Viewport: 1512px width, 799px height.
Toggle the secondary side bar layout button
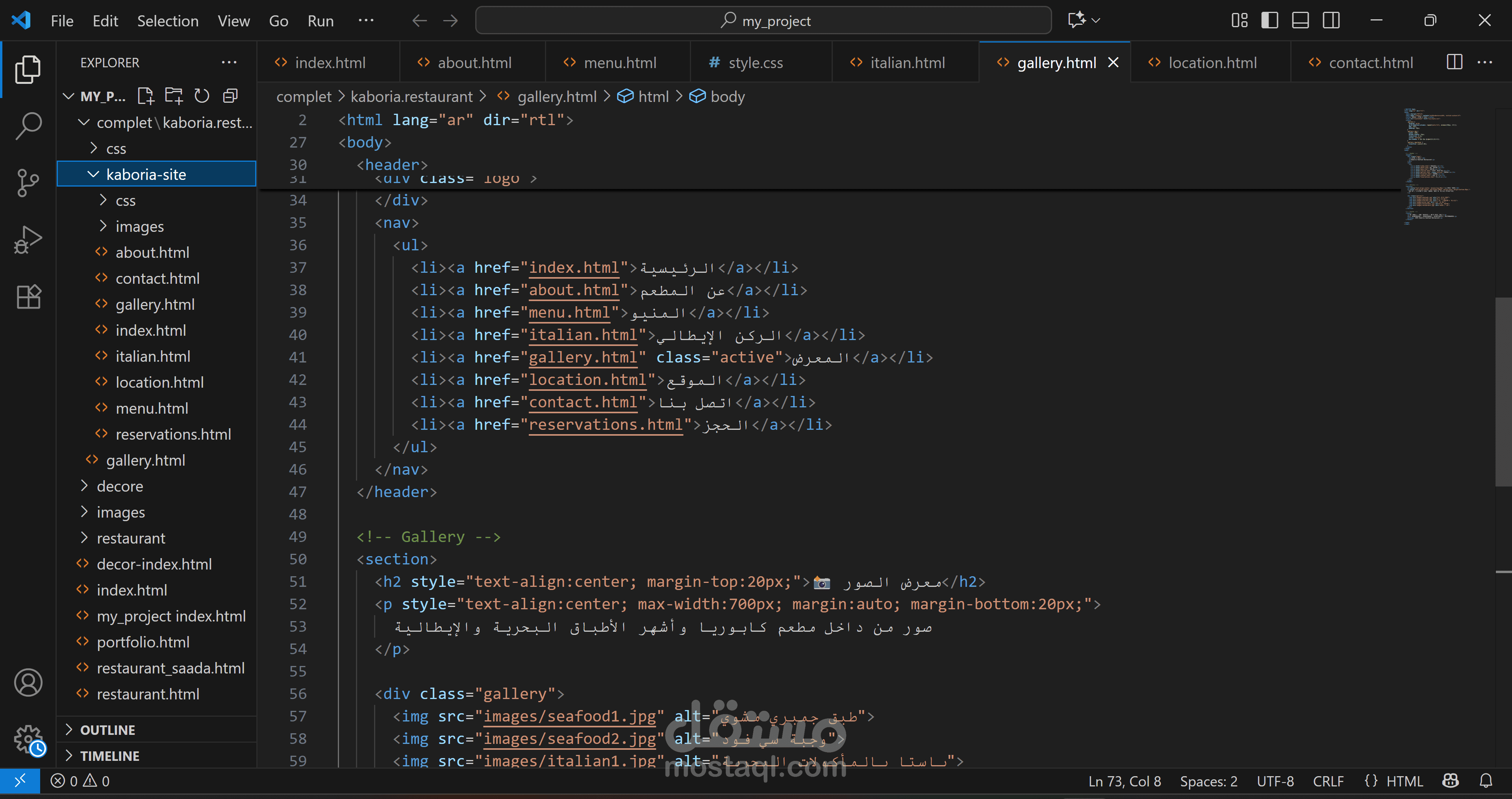(1331, 20)
